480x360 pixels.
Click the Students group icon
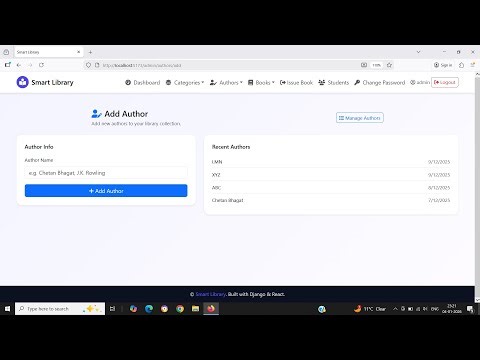point(321,82)
